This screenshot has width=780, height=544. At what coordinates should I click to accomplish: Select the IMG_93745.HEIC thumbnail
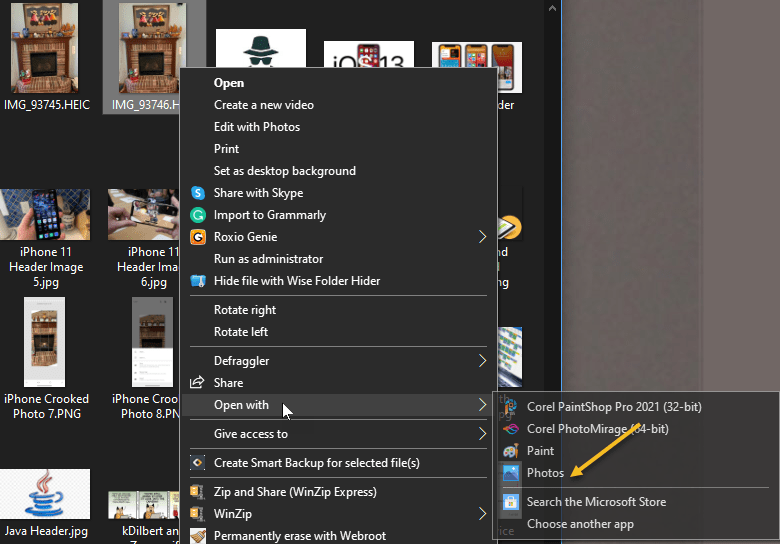(44, 49)
